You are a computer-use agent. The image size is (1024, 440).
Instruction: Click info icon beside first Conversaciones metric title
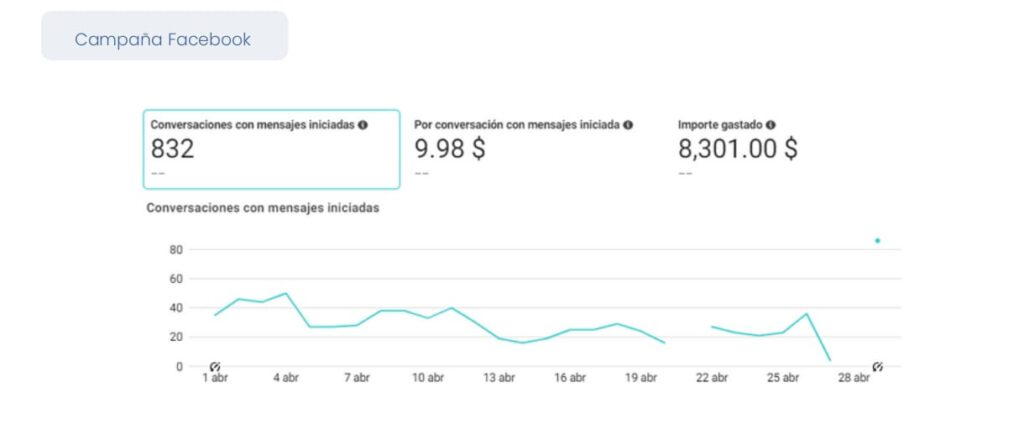pos(363,125)
